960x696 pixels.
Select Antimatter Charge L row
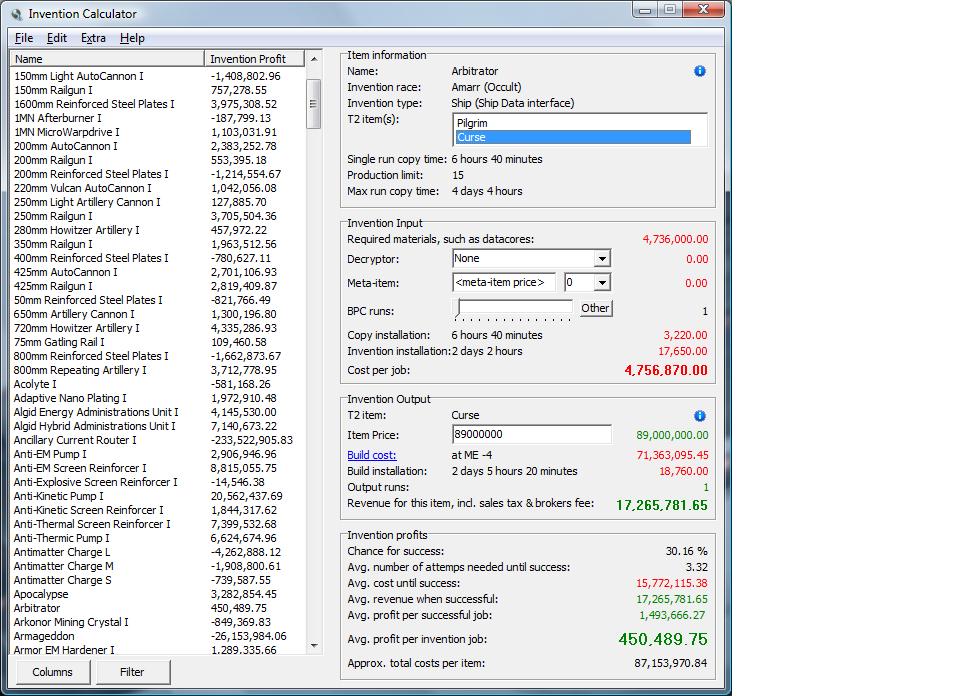pyautogui.click(x=158, y=552)
